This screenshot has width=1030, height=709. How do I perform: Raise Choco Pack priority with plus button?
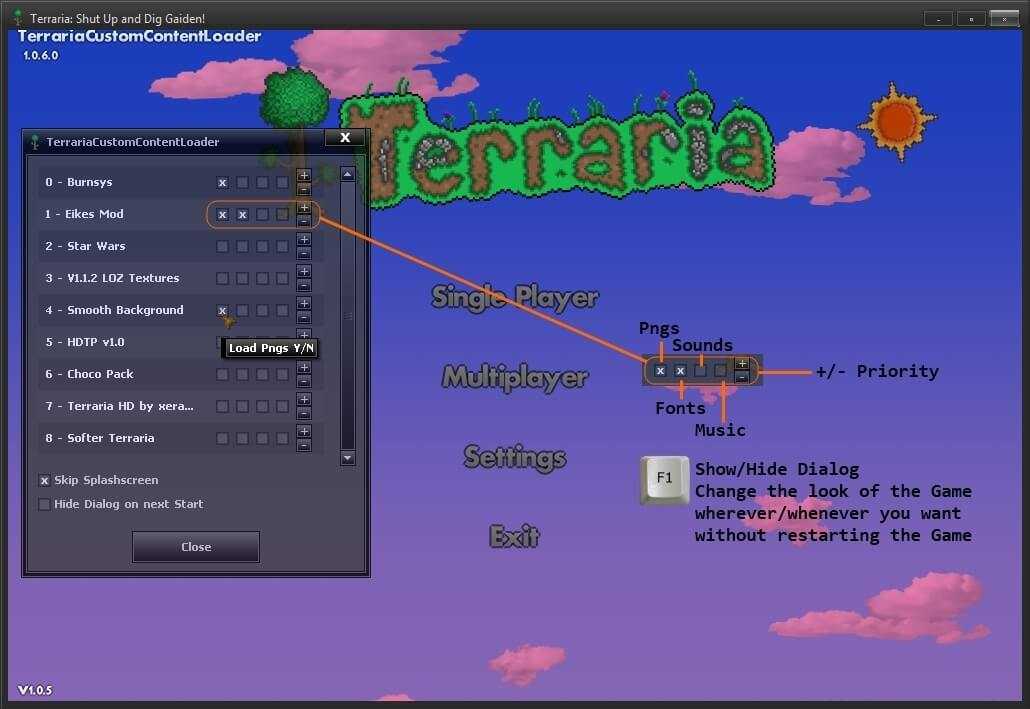pyautogui.click(x=303, y=368)
